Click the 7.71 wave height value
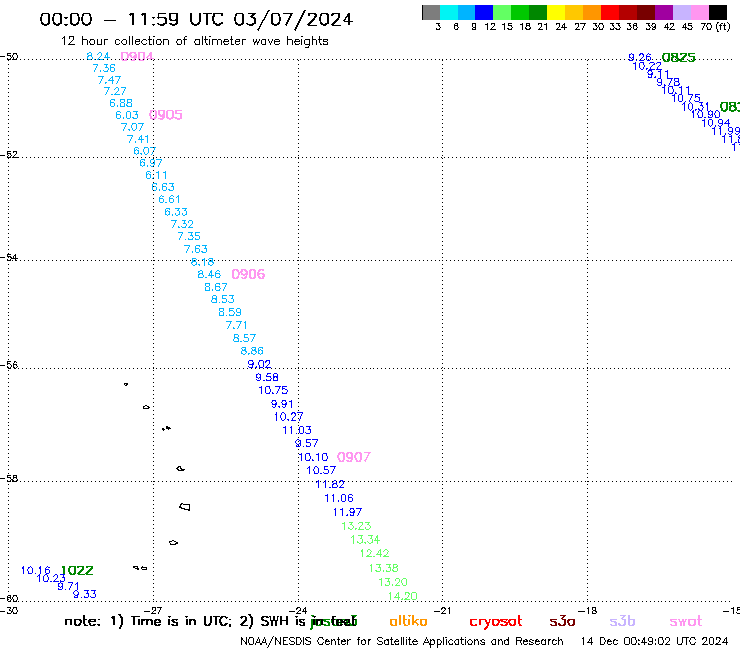Viewport: 740px width, 650px height. (236, 325)
